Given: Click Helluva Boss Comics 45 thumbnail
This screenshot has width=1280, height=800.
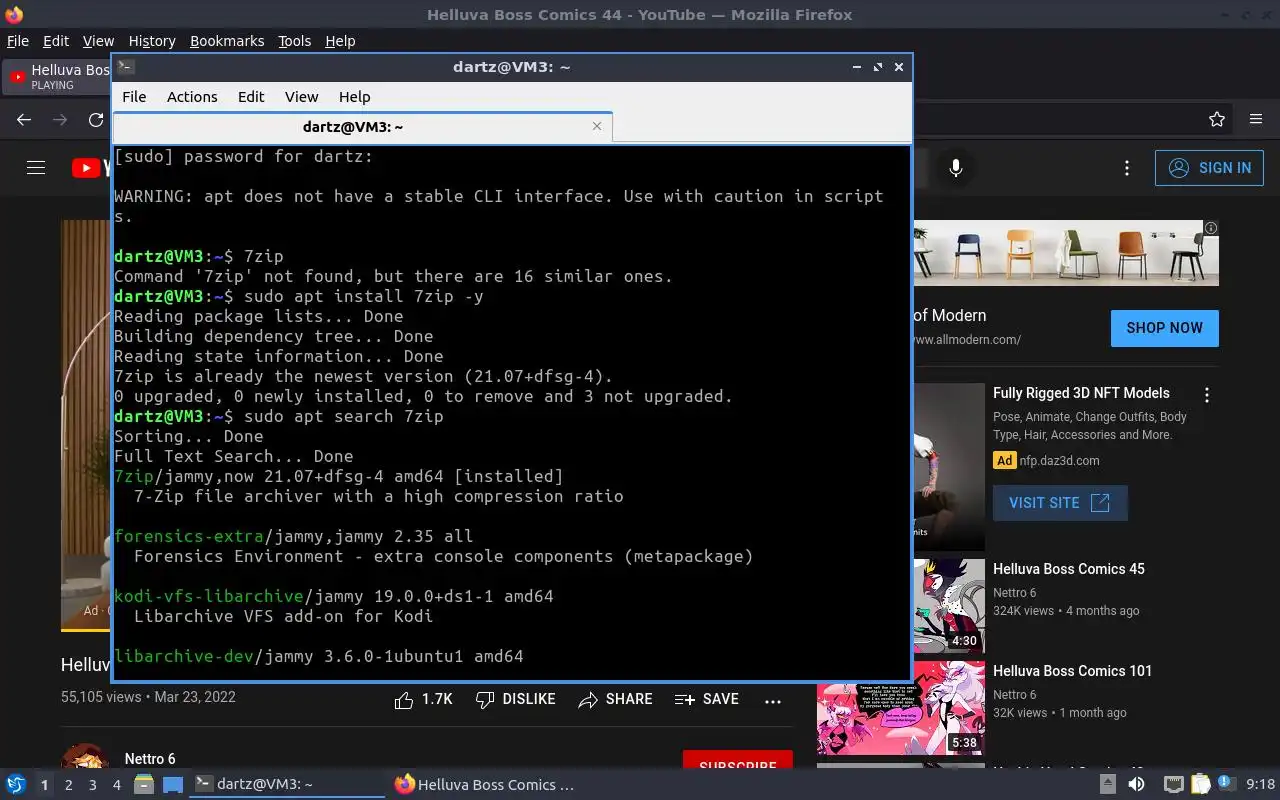Looking at the screenshot, I should click(949, 605).
